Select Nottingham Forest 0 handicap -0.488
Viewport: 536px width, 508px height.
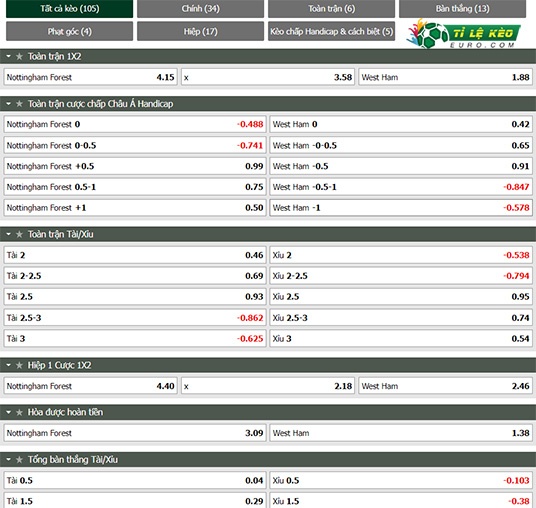pyautogui.click(x=135, y=124)
